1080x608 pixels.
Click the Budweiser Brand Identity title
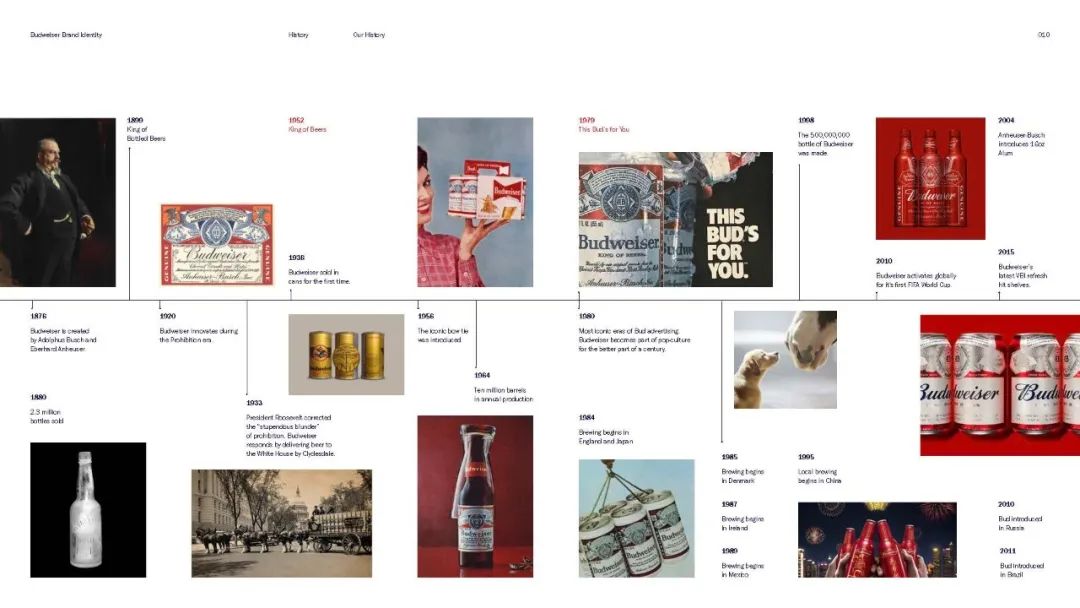pyautogui.click(x=66, y=34)
